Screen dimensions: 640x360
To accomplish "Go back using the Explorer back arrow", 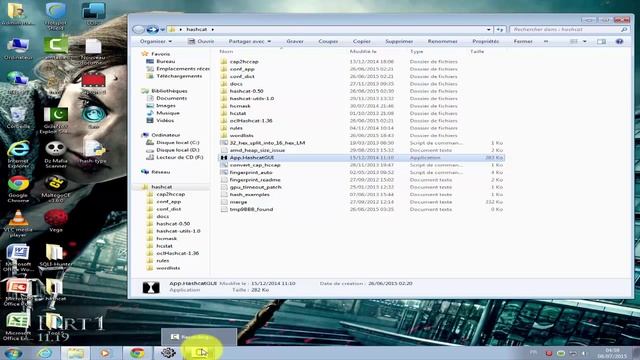I will pyautogui.click(x=138, y=29).
